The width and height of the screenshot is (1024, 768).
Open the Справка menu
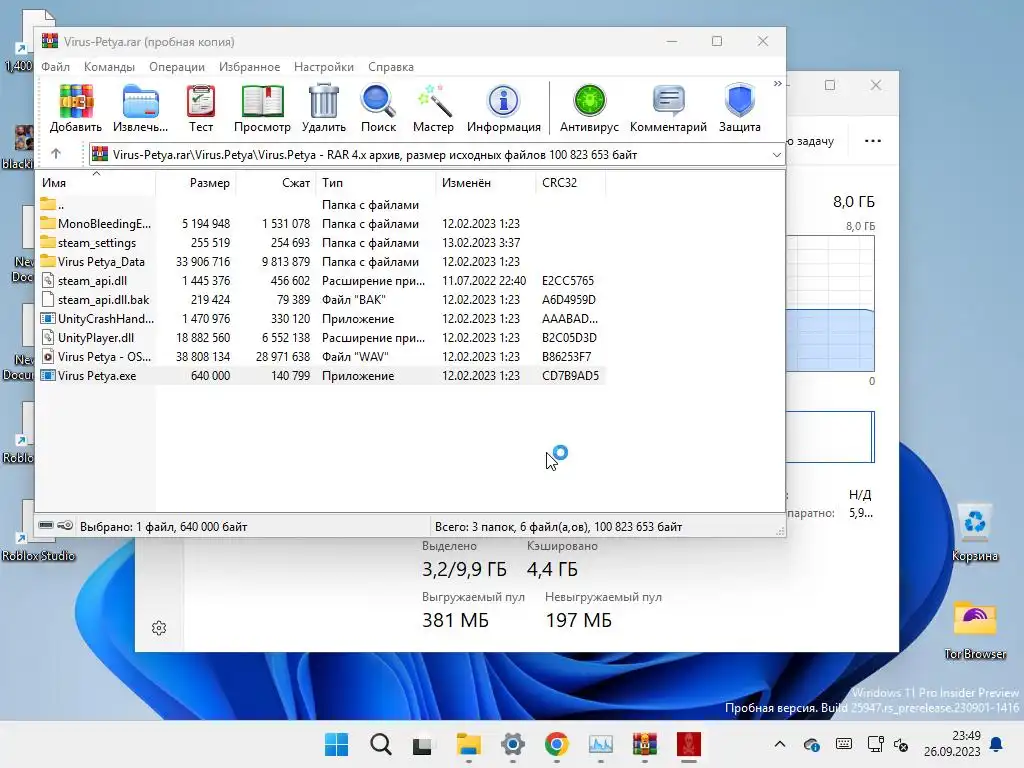pyautogui.click(x=391, y=67)
